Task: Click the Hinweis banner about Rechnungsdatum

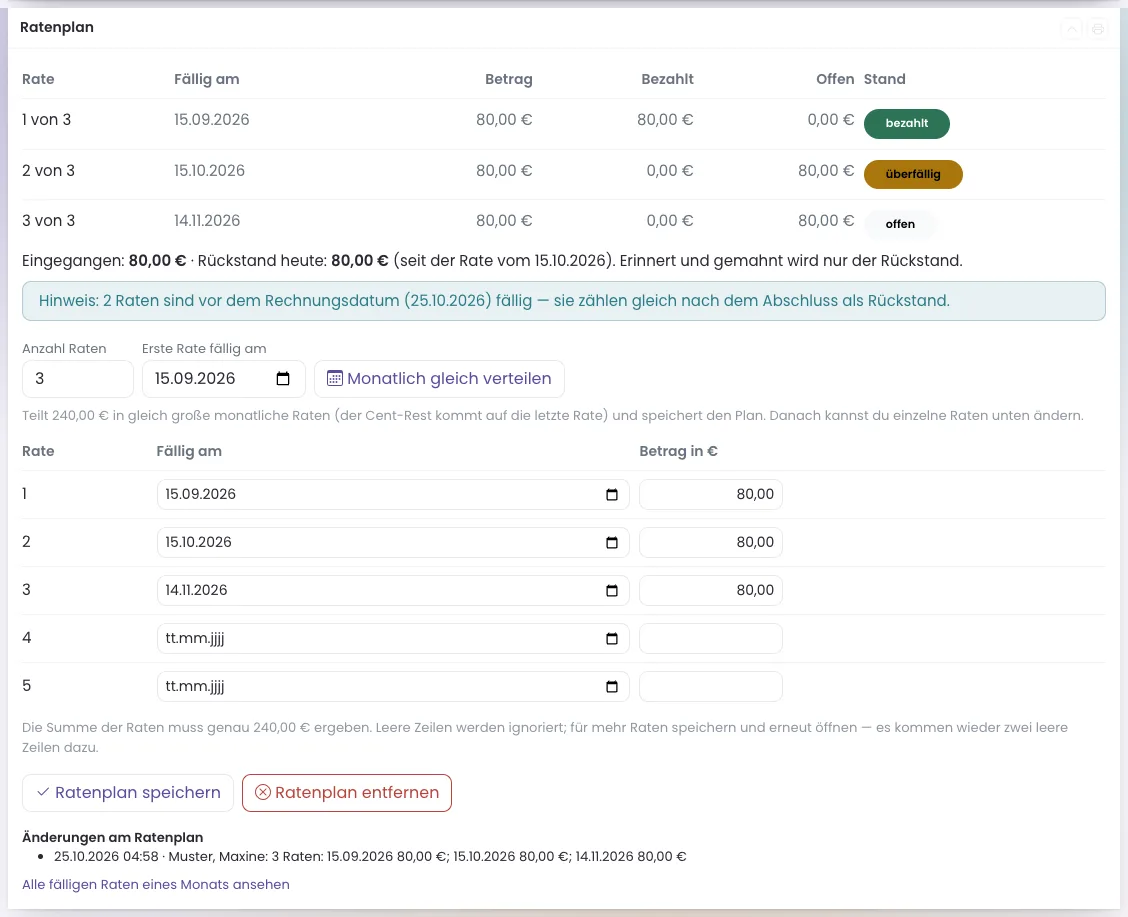Action: tap(564, 301)
